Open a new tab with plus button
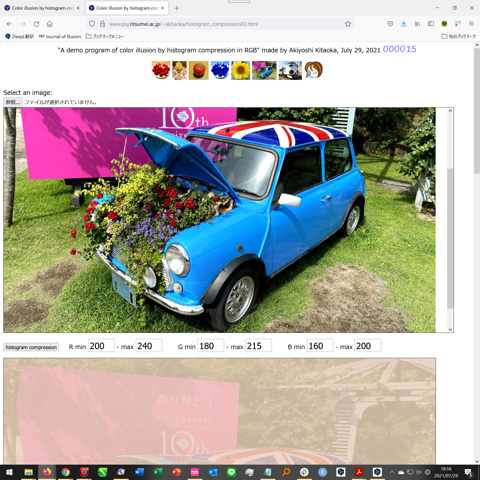Image resolution: width=480 pixels, height=480 pixels. [x=177, y=8]
